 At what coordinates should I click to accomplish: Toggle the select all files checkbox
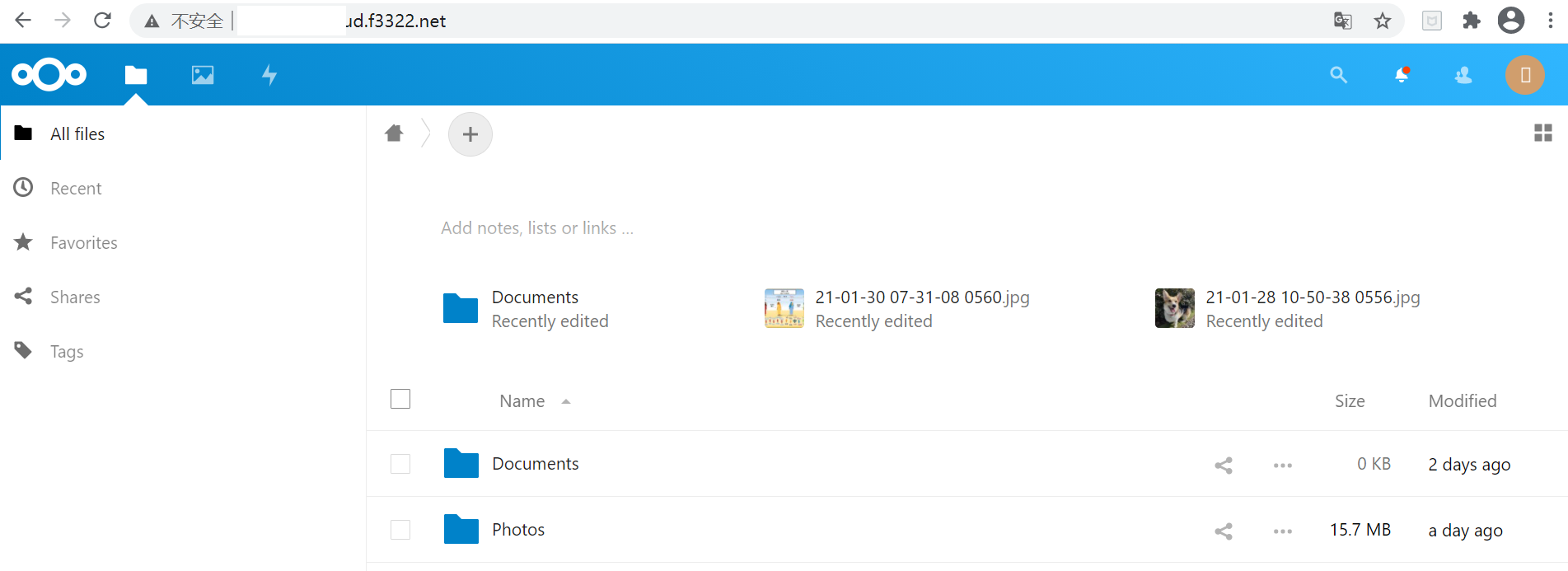(400, 400)
